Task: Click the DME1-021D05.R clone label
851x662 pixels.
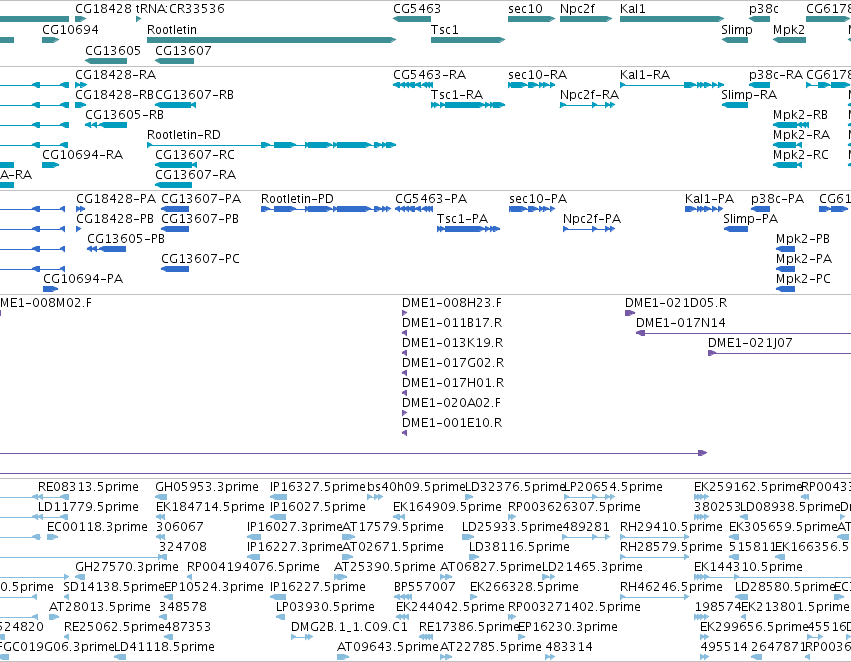Action: [x=676, y=303]
